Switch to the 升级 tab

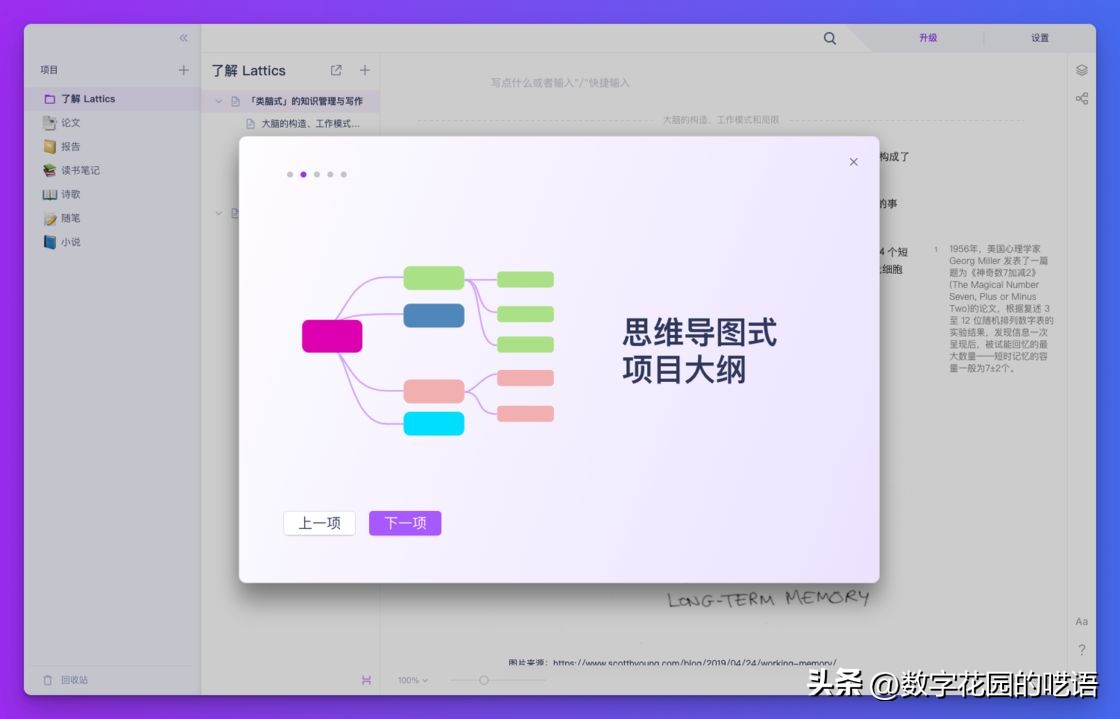click(928, 38)
